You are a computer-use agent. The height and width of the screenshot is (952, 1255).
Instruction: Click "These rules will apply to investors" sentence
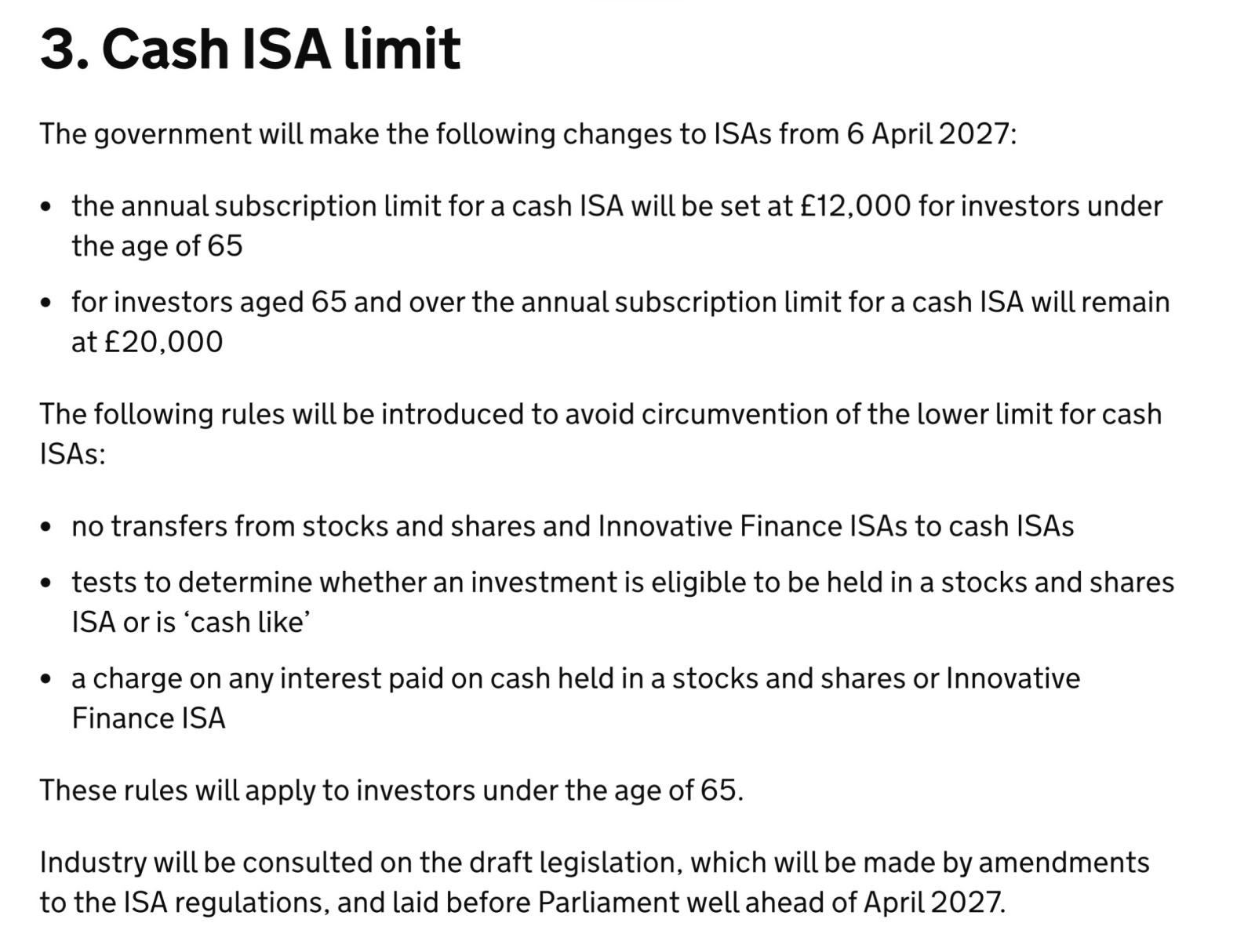[x=391, y=790]
